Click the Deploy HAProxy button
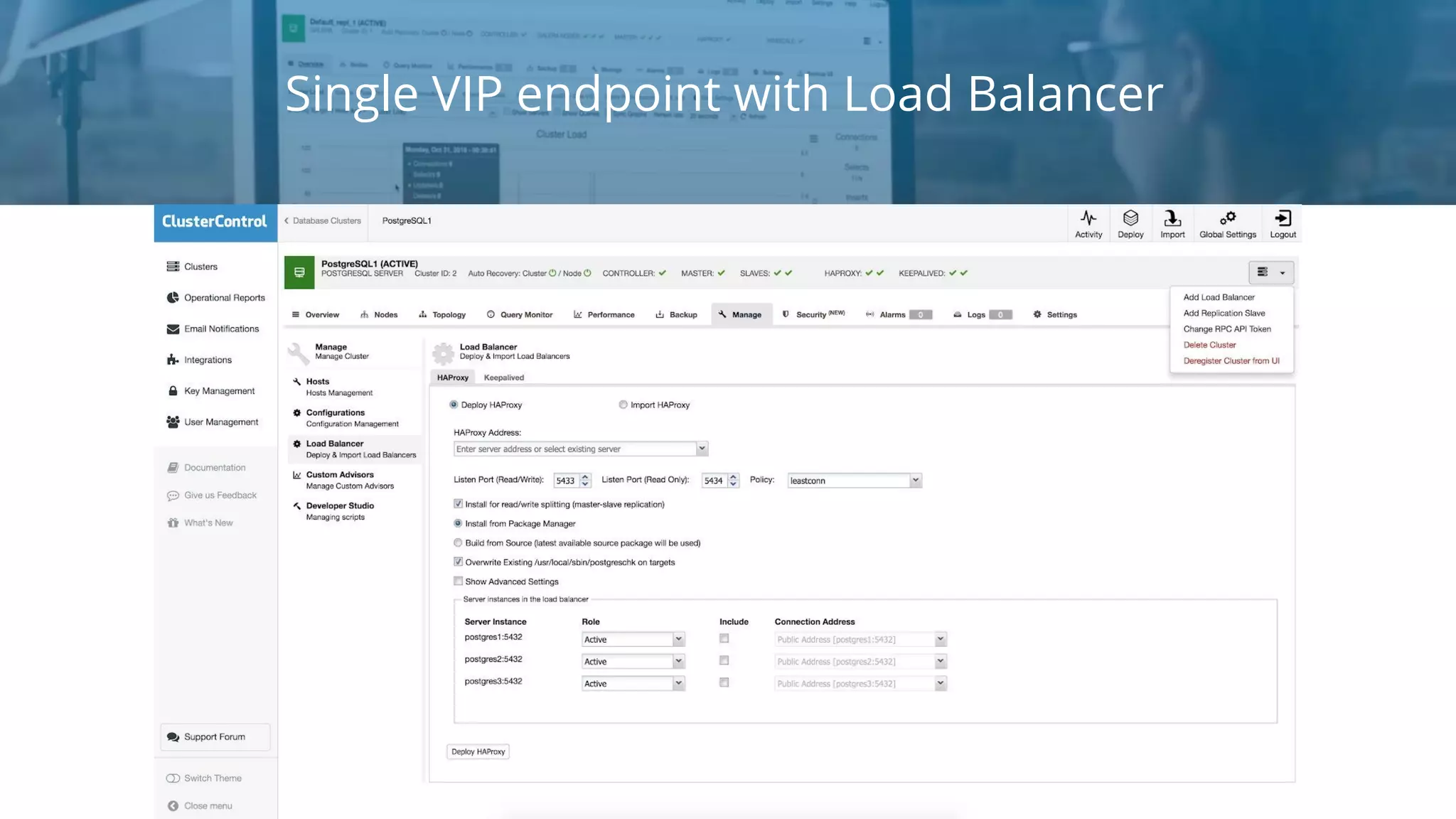 [x=478, y=751]
